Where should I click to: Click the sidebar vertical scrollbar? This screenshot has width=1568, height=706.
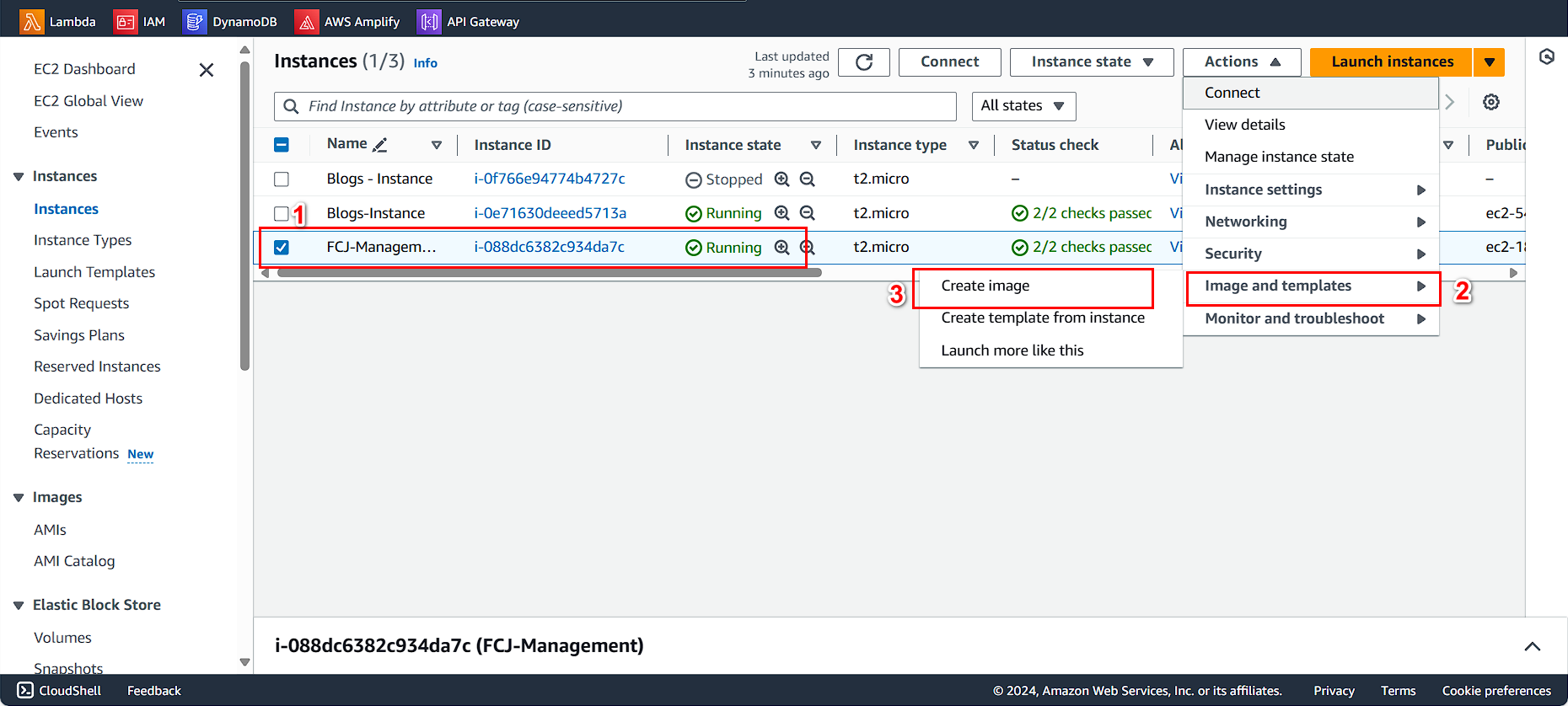(x=245, y=215)
